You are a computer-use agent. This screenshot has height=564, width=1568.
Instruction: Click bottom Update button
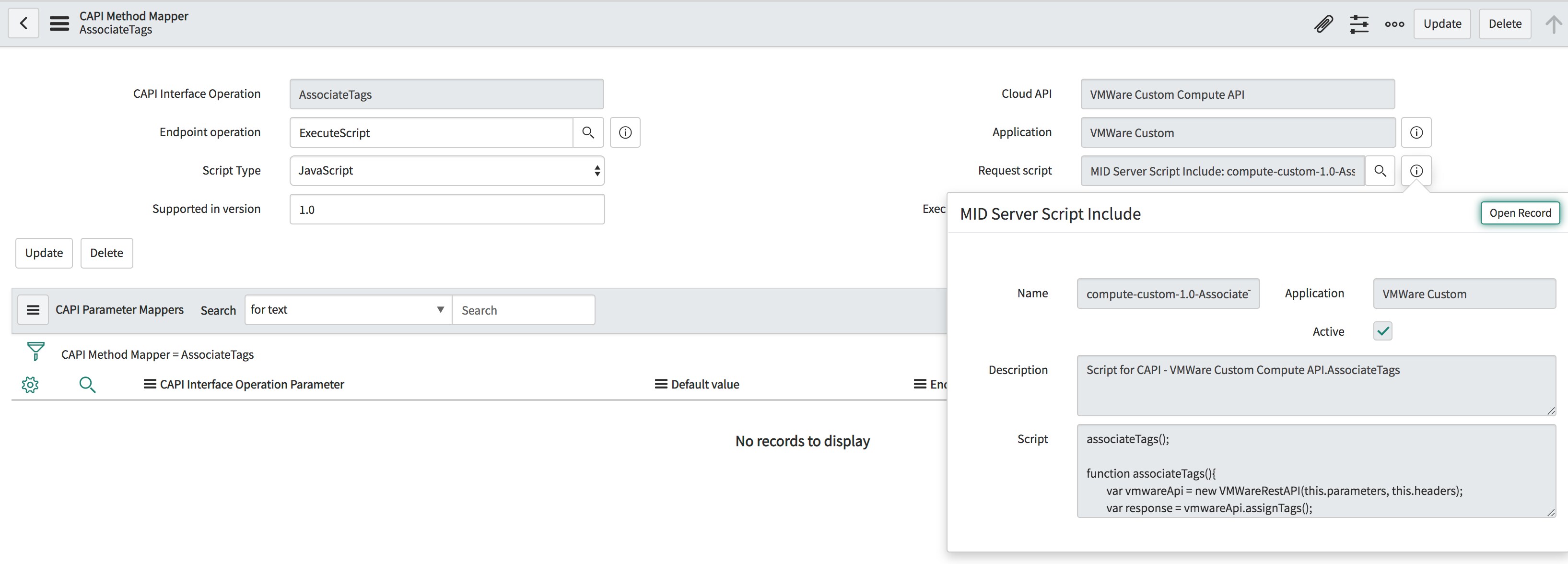pyautogui.click(x=44, y=253)
